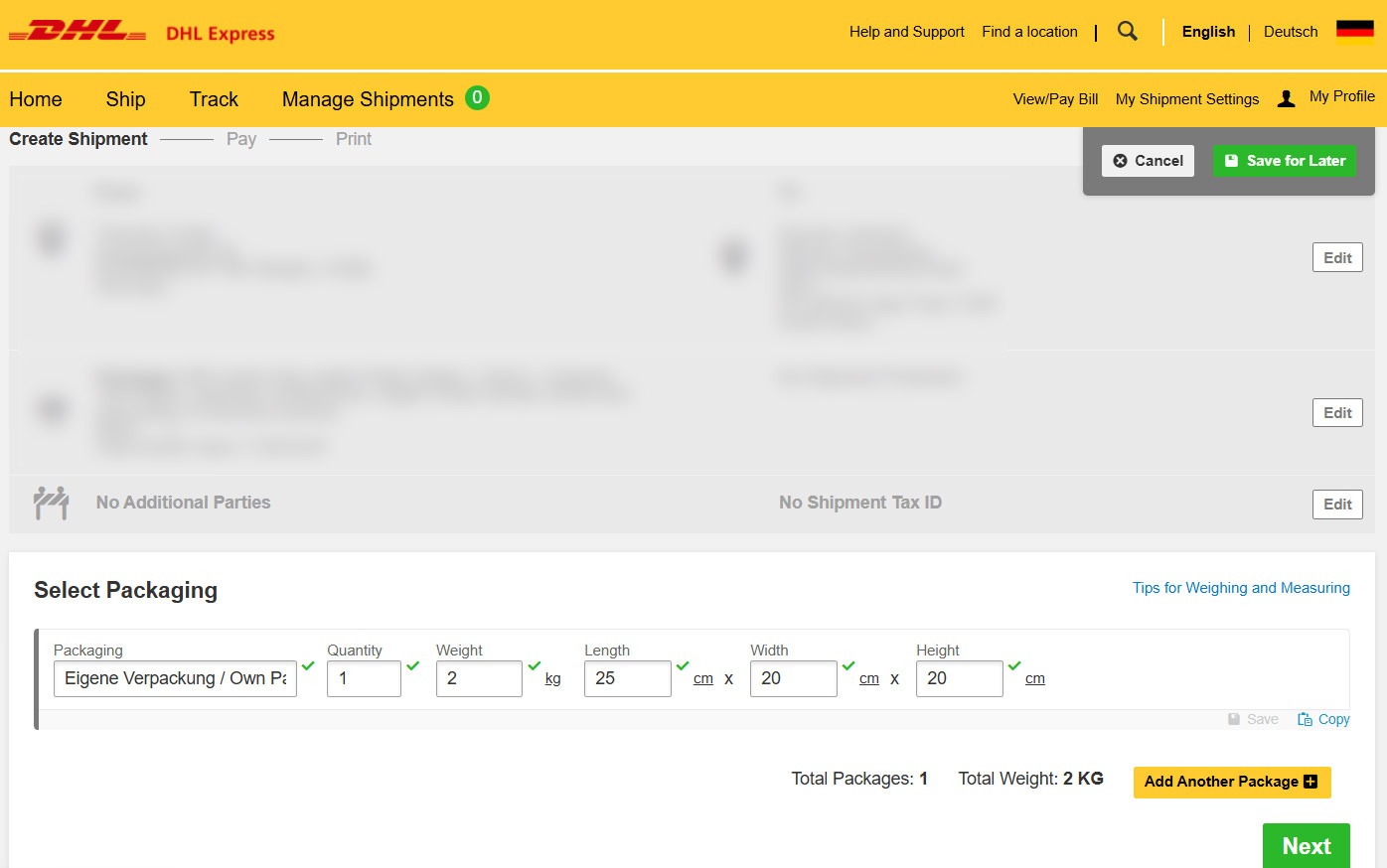Open the Ship menu
Viewport: 1387px width, 868px height.
tap(126, 99)
